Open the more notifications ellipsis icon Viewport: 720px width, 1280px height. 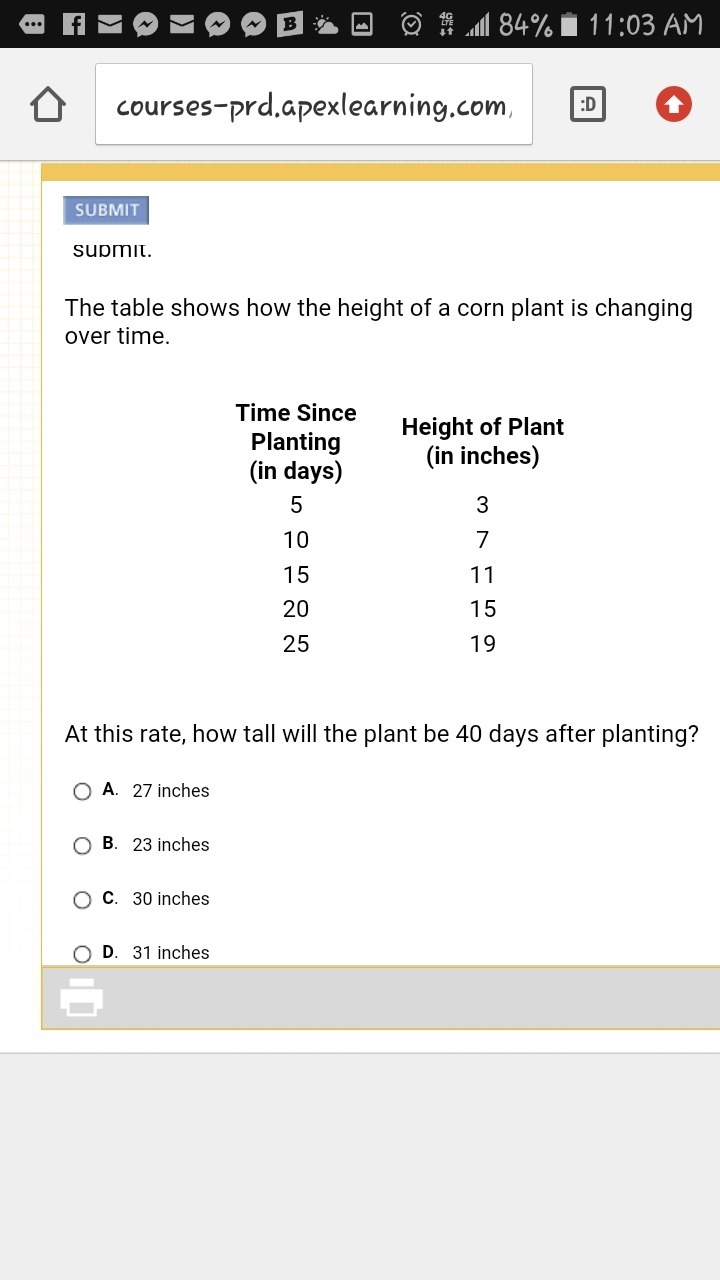point(32,24)
